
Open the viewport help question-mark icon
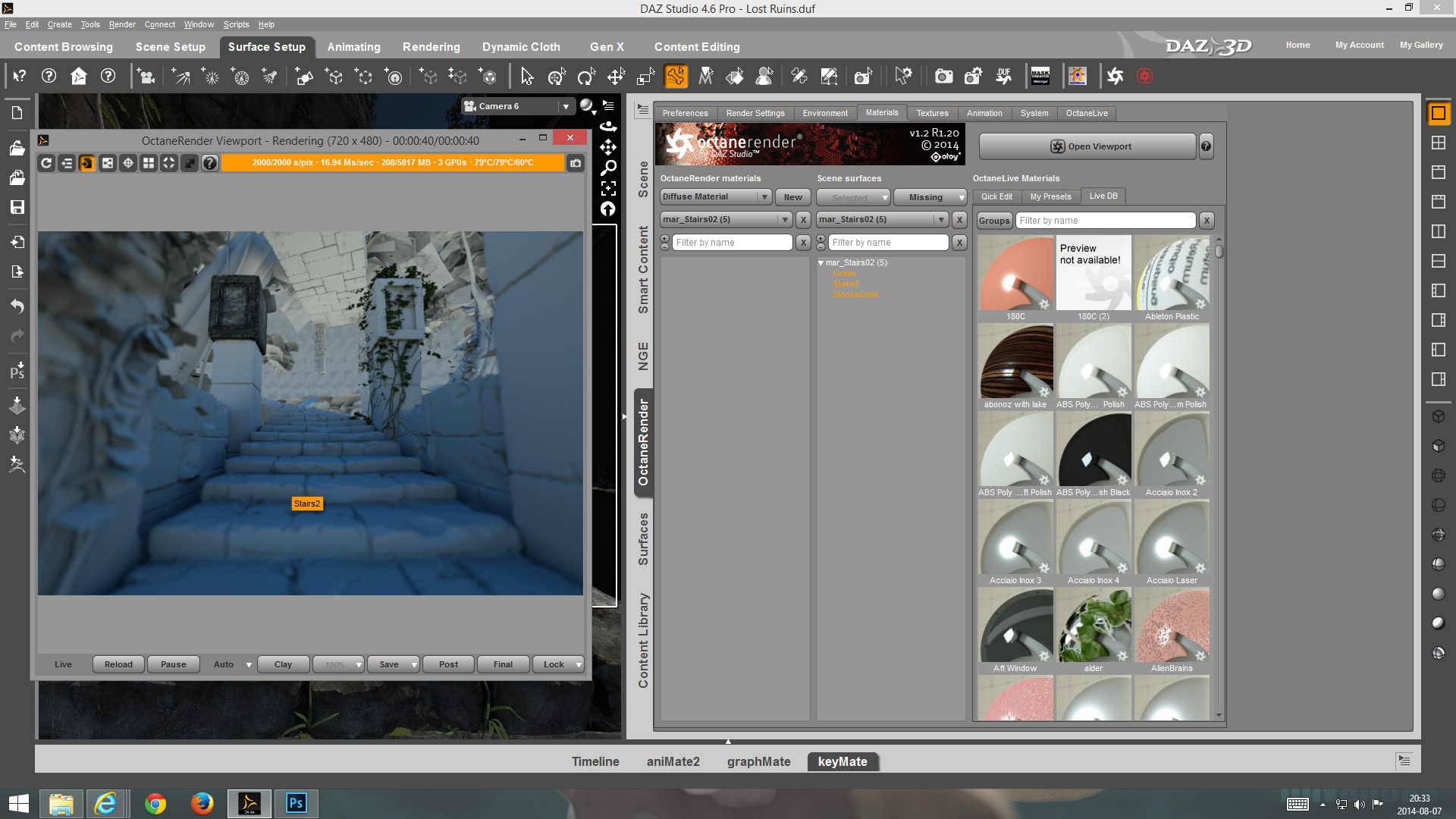coord(210,163)
